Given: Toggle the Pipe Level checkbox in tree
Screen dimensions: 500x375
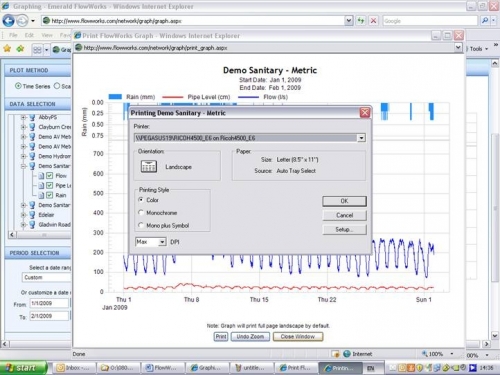Looking at the screenshot, I should coord(50,185).
